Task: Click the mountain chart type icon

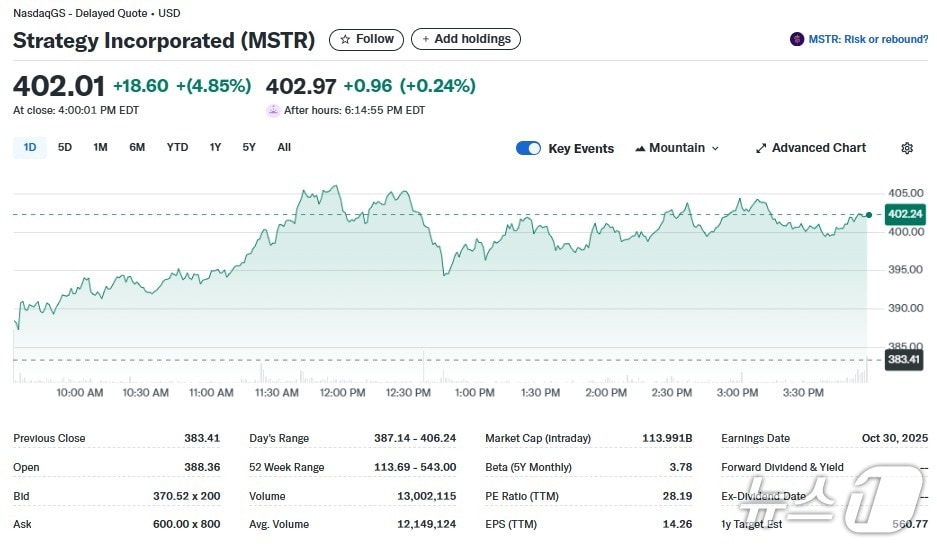Action: 639,148
